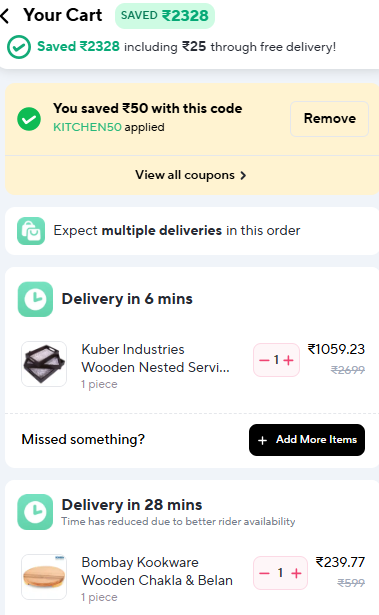Click the clock icon for 6 mins delivery
The width and height of the screenshot is (379, 615).
pos(35,299)
